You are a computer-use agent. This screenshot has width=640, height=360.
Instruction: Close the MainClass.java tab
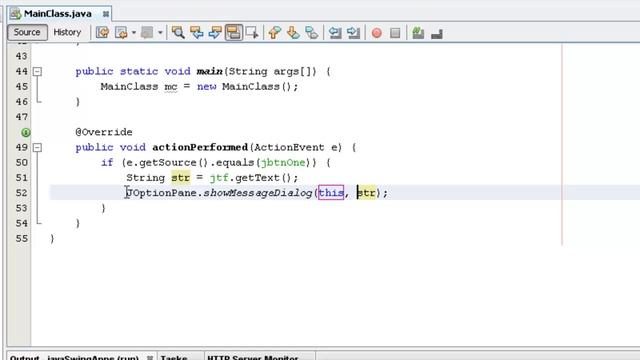(x=106, y=14)
